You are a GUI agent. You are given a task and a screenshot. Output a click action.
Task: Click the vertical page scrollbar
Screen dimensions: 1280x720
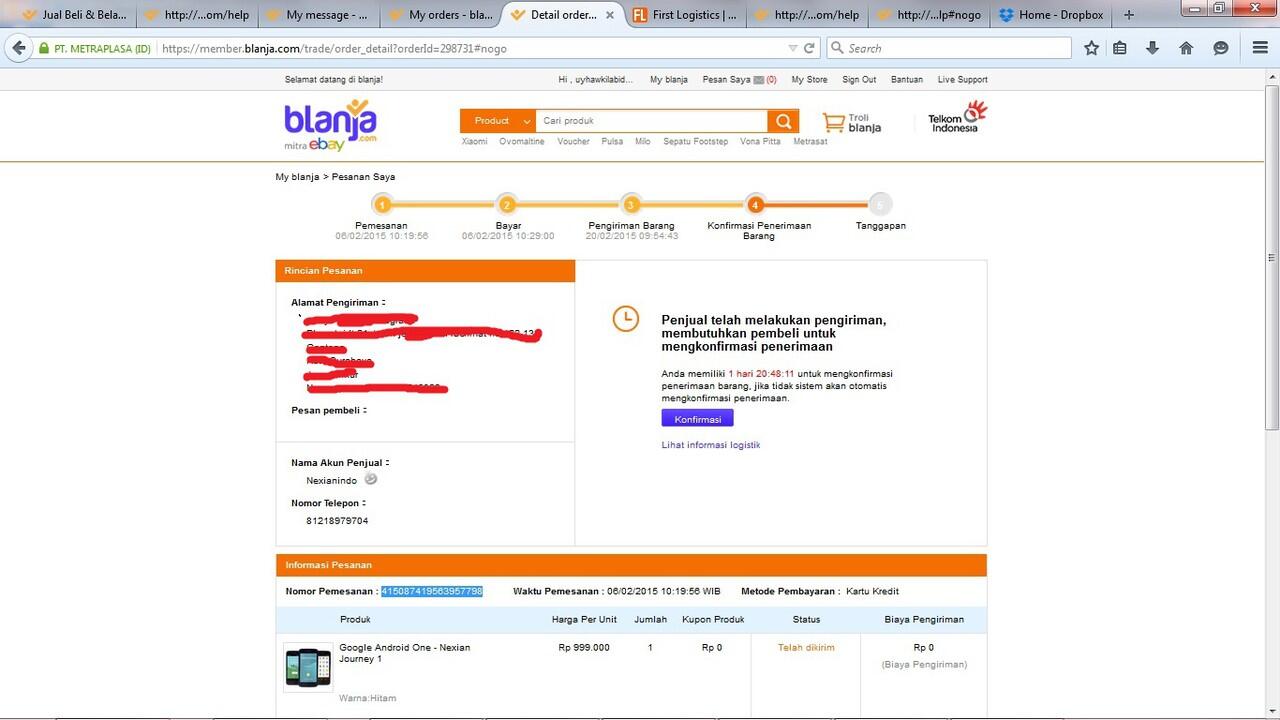tap(1272, 260)
